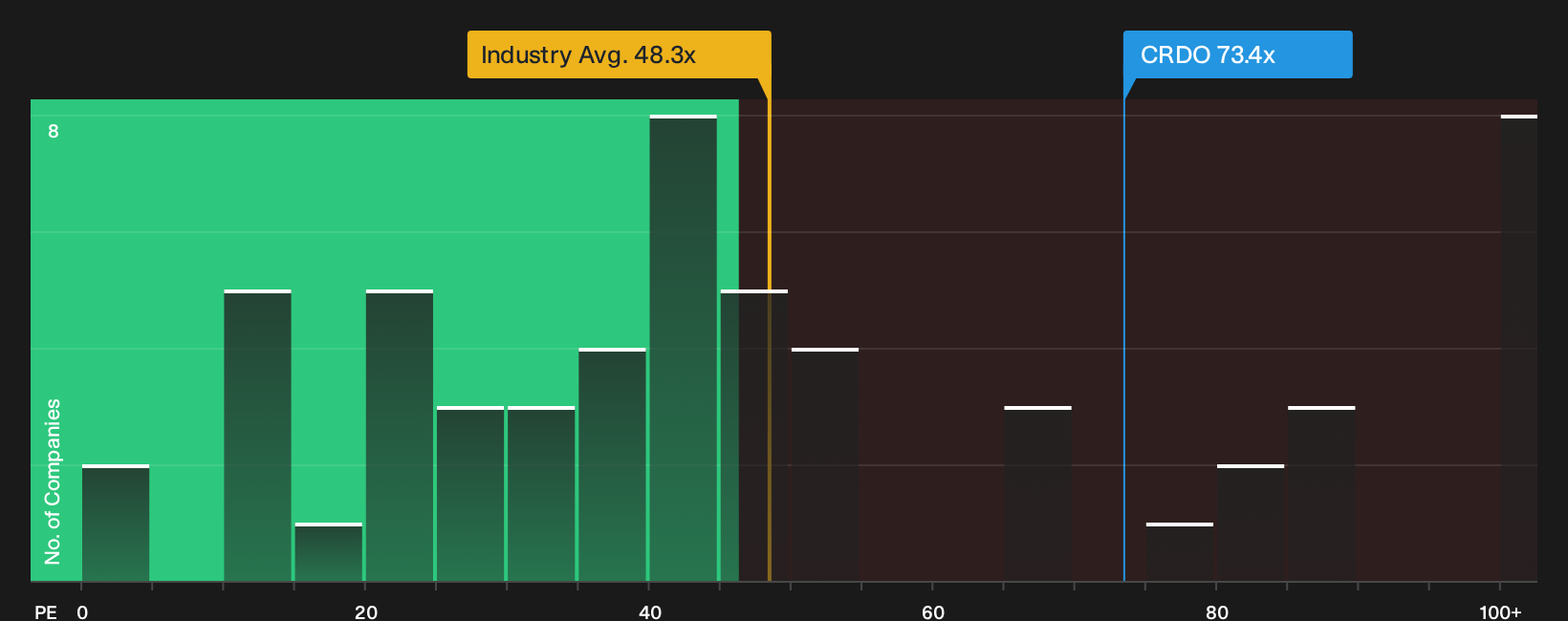This screenshot has width=1568, height=621.
Task: Select the histogram bar at PE 80-85
Action: point(1251,524)
